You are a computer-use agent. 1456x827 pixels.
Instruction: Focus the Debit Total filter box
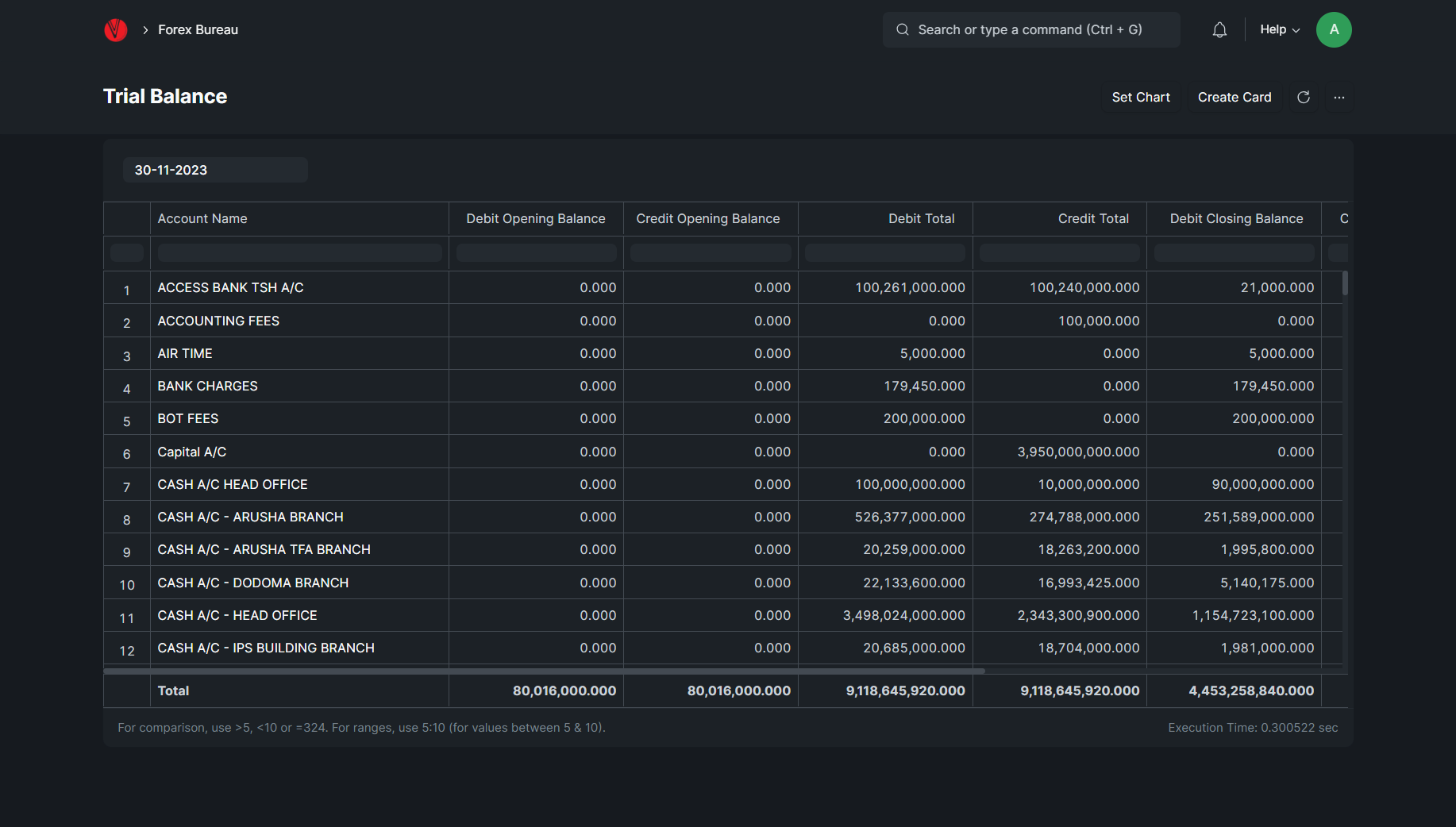(x=885, y=252)
